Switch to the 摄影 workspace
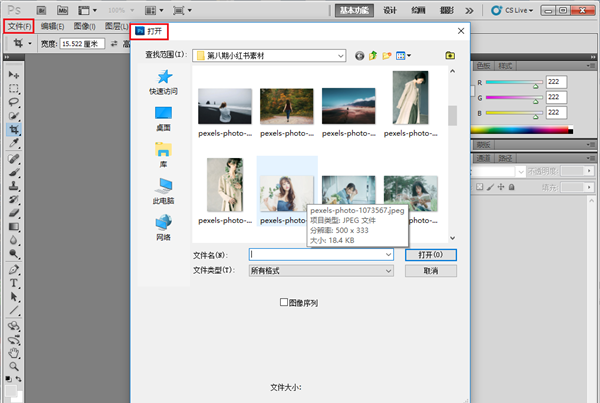This screenshot has height=403, width=600. pos(447,10)
